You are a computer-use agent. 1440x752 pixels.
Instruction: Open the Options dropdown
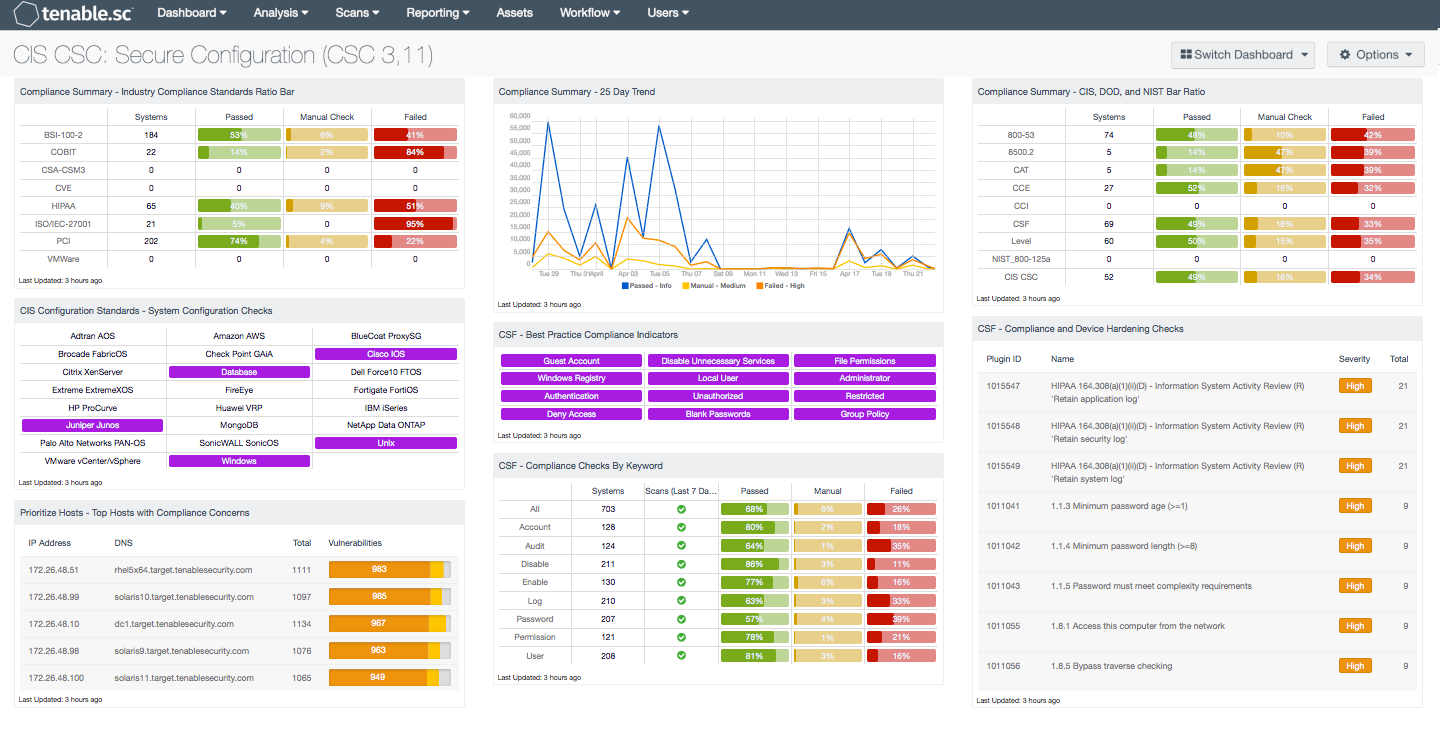(x=1376, y=55)
